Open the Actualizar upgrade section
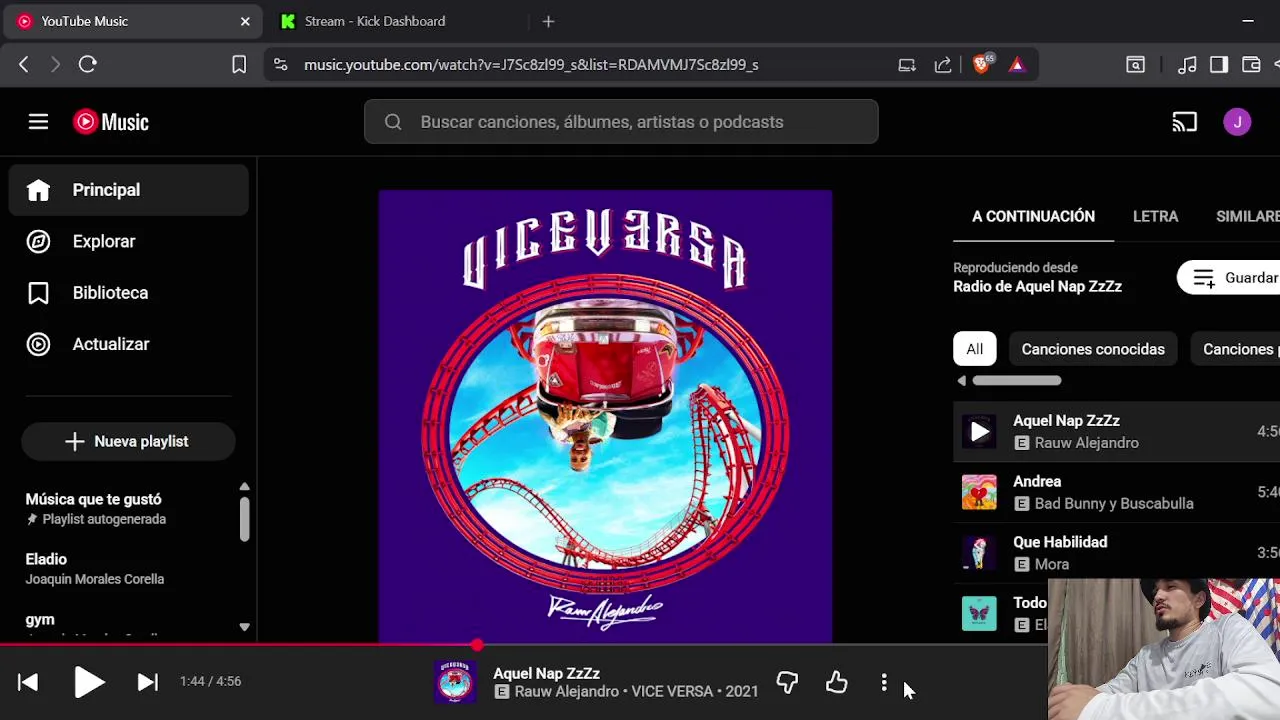 (x=128, y=344)
